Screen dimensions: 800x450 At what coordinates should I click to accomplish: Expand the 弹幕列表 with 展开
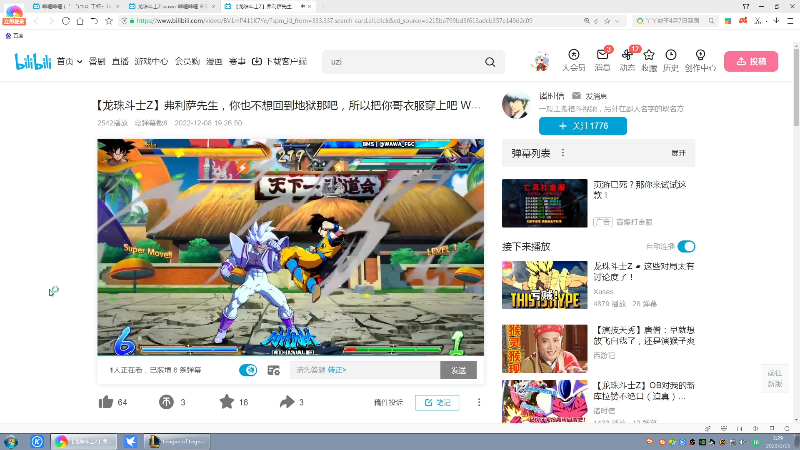point(678,153)
